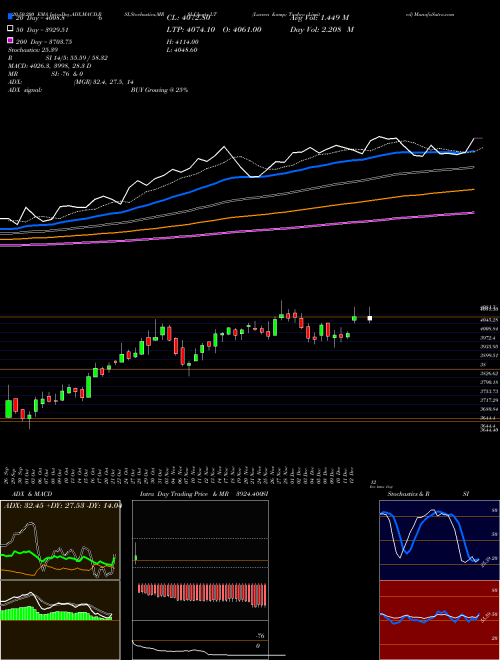Click 'BUY Growing @ 25%' ADX signal
The height and width of the screenshot is (660, 500).
tap(159, 90)
